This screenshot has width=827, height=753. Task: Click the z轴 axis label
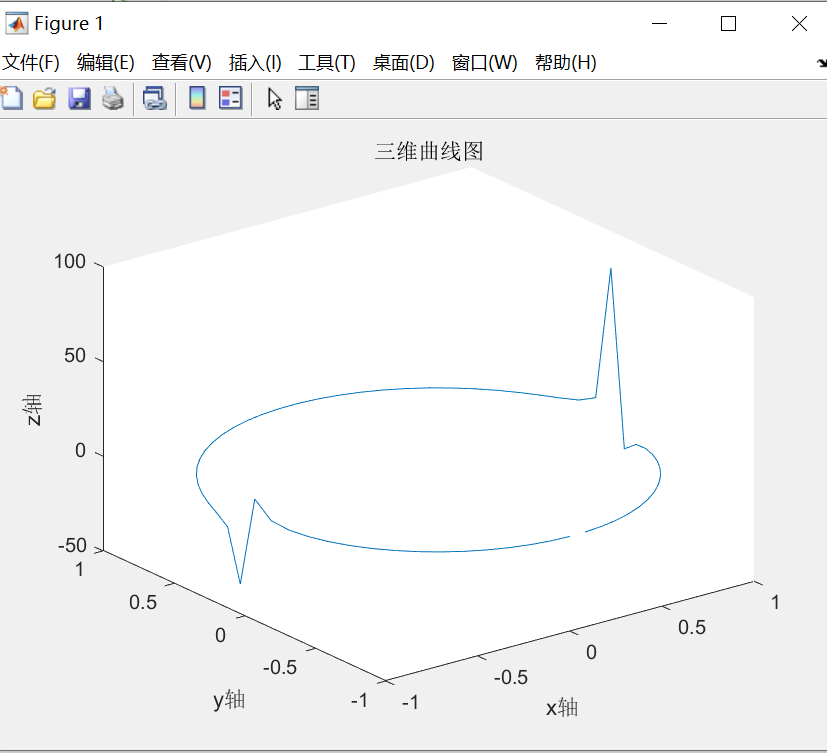[34, 409]
